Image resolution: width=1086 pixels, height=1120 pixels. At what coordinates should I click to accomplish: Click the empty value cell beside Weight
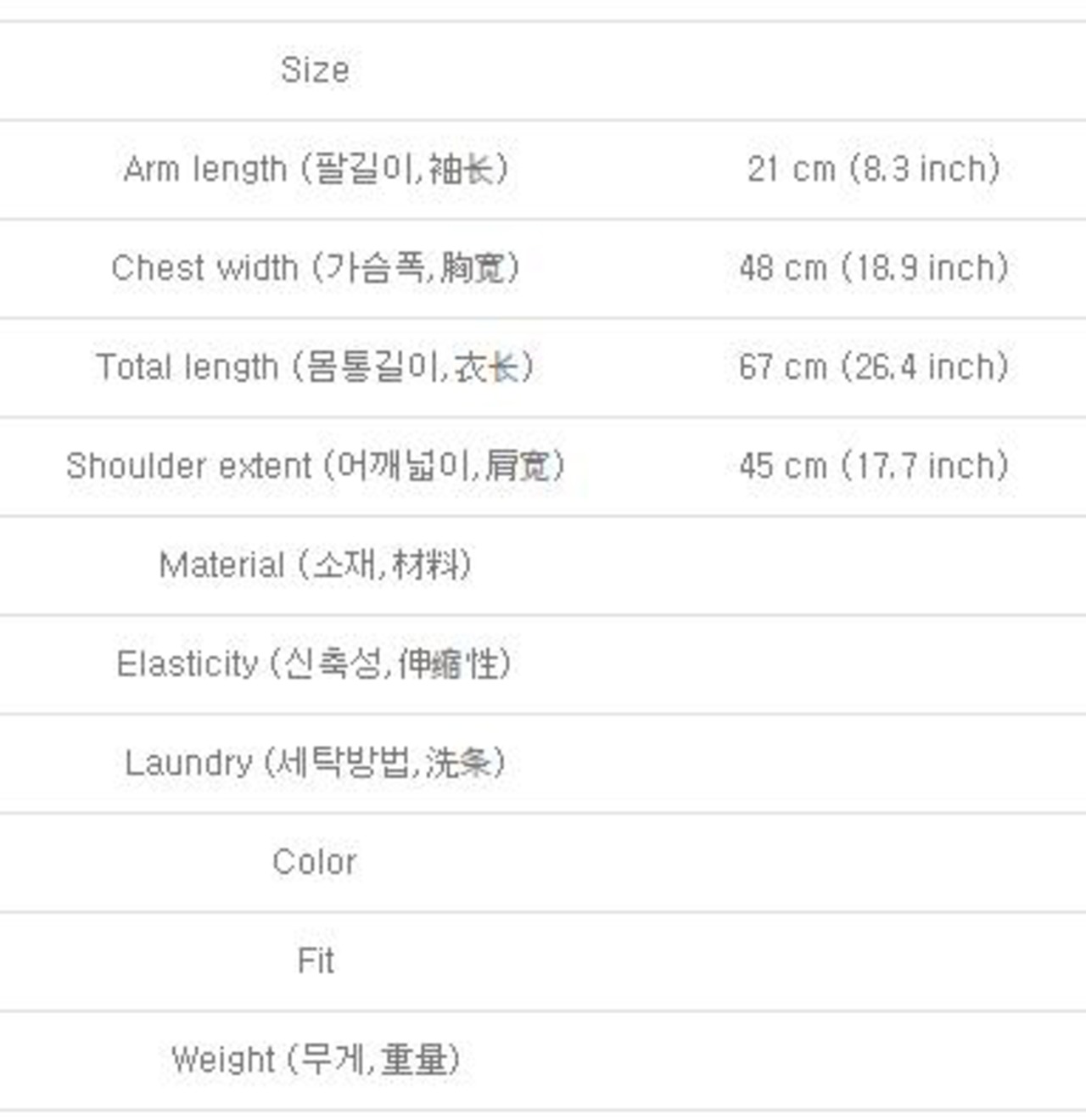tap(873, 1060)
